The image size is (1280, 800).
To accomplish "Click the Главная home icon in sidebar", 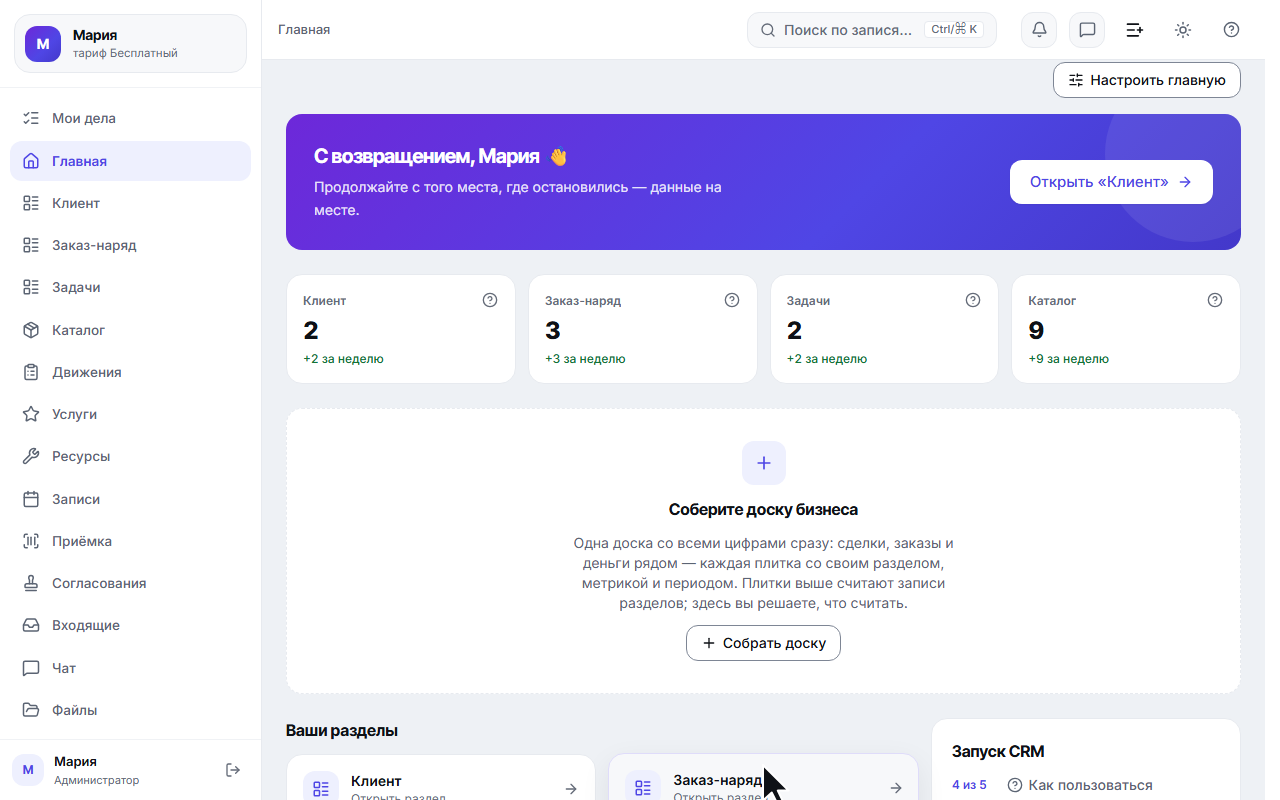I will (31, 161).
